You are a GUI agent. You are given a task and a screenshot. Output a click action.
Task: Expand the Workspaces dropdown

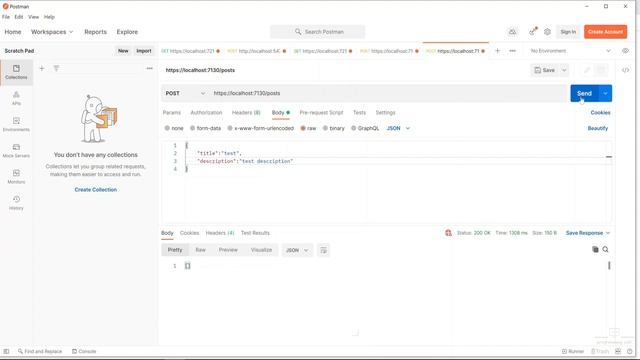click(x=52, y=32)
